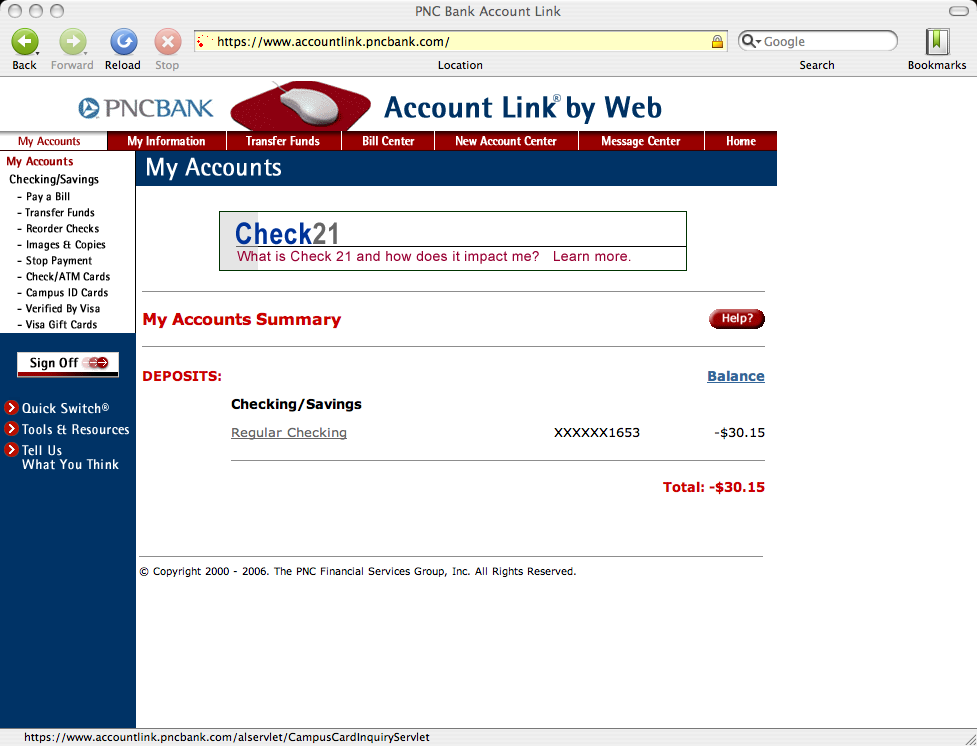Screen dimensions: 977x746
Task: Click the My Accounts Summary heading
Action: (242, 319)
